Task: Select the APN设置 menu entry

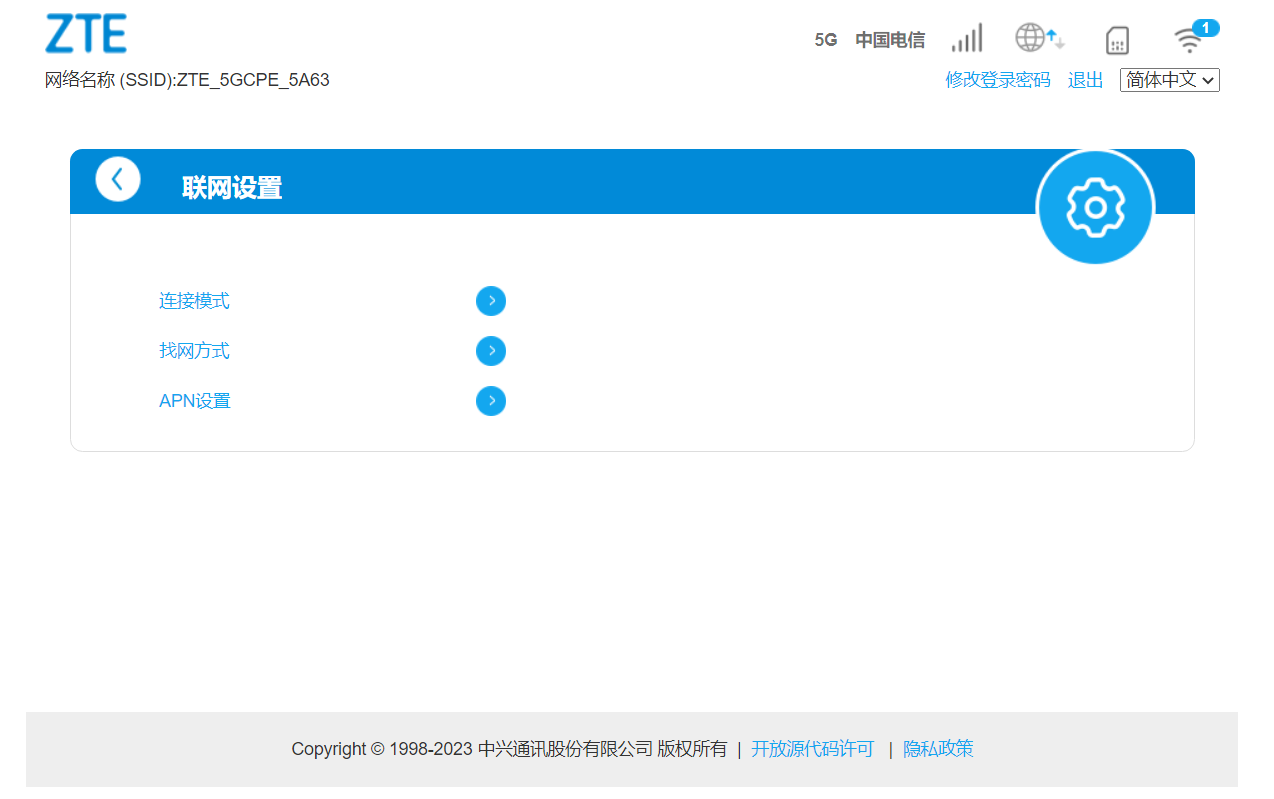Action: (x=194, y=400)
